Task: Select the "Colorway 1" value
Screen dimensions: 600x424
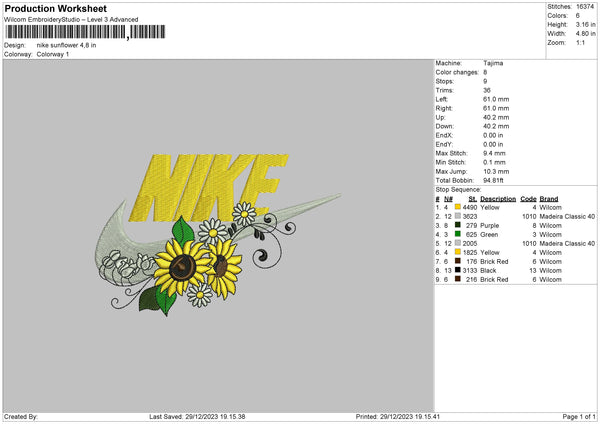Action: pyautogui.click(x=53, y=54)
